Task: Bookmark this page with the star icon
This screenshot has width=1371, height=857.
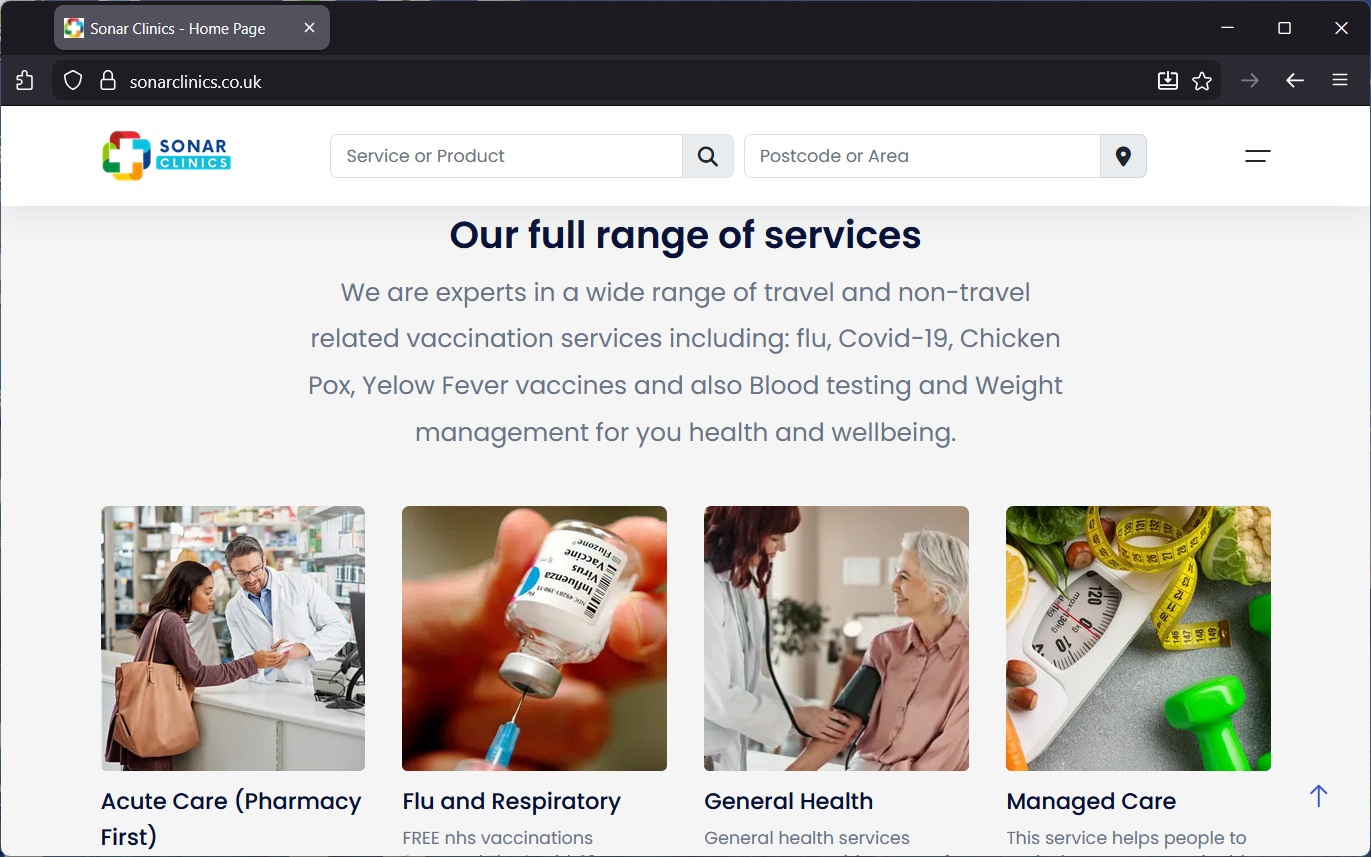Action: coord(1202,81)
